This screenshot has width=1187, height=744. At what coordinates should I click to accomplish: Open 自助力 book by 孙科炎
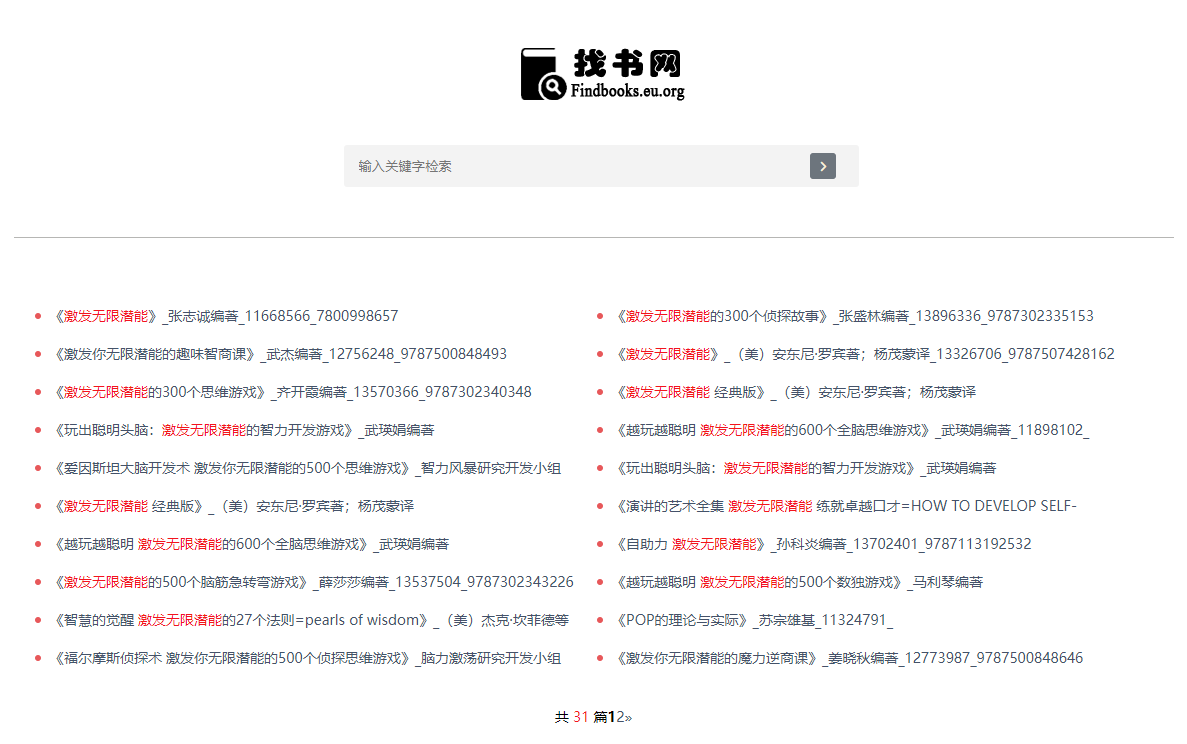[824, 544]
